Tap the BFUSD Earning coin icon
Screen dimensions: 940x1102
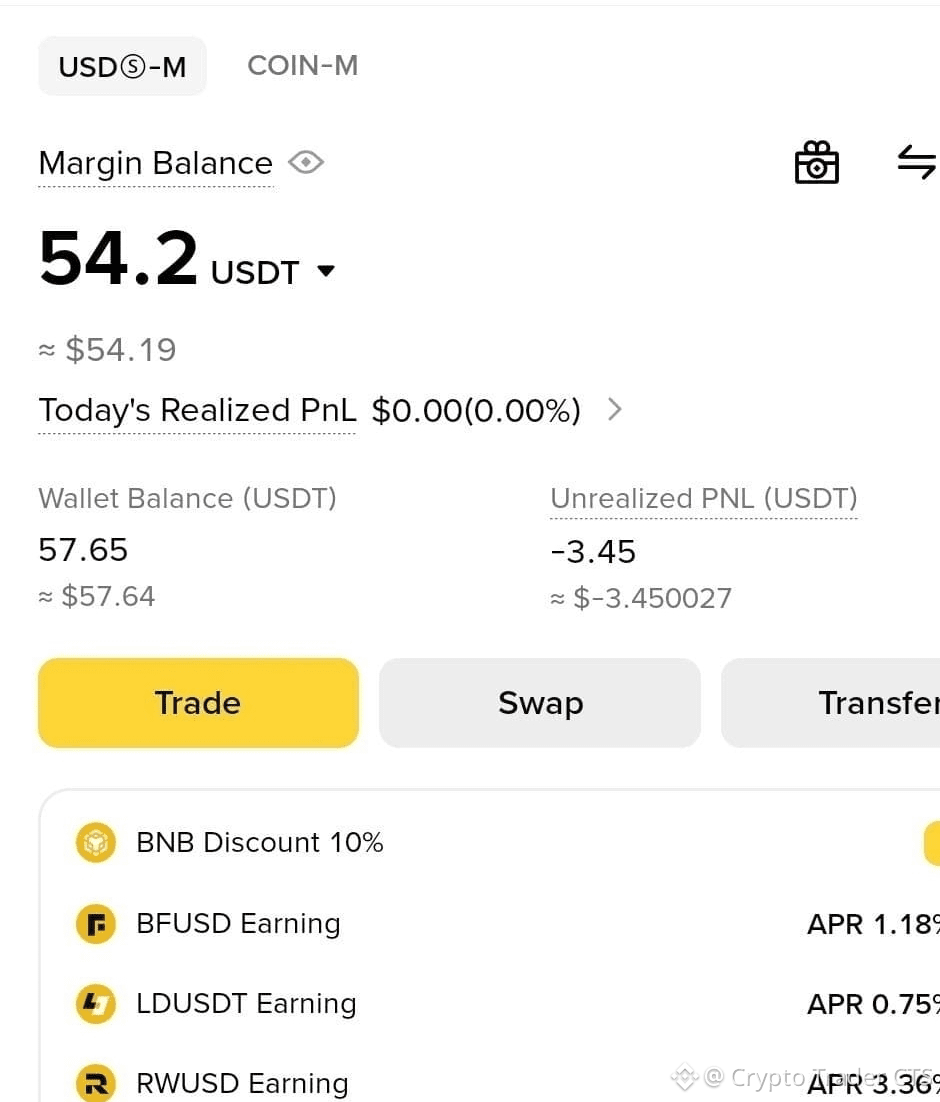pyautogui.click(x=96, y=923)
